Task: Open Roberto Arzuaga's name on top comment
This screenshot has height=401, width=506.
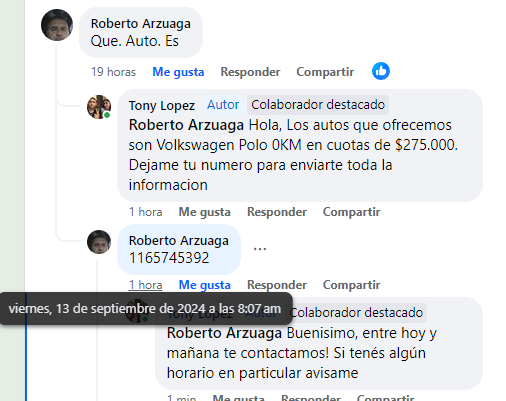Action: pyautogui.click(x=141, y=24)
